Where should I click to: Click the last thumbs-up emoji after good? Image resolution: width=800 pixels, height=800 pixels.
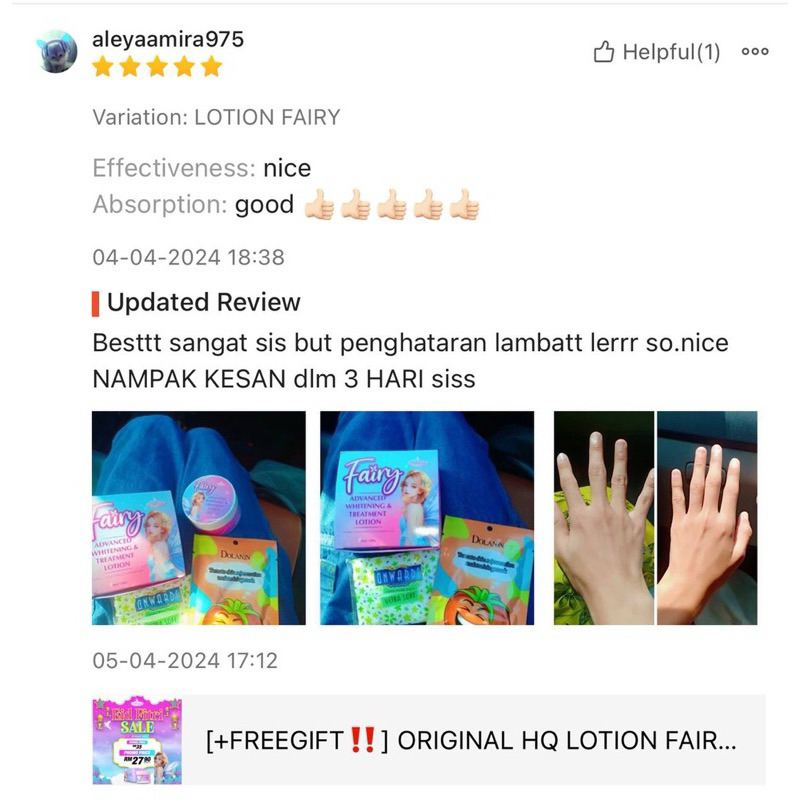464,205
